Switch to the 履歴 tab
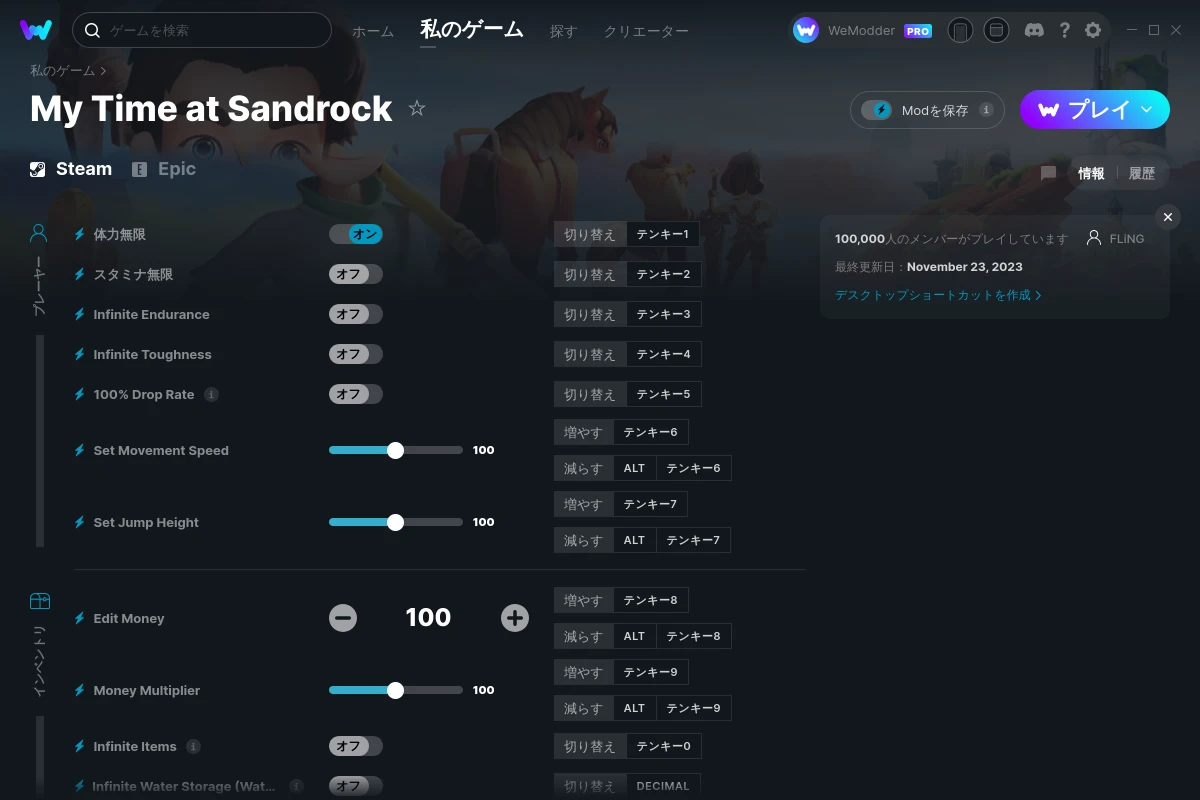 [x=1142, y=173]
